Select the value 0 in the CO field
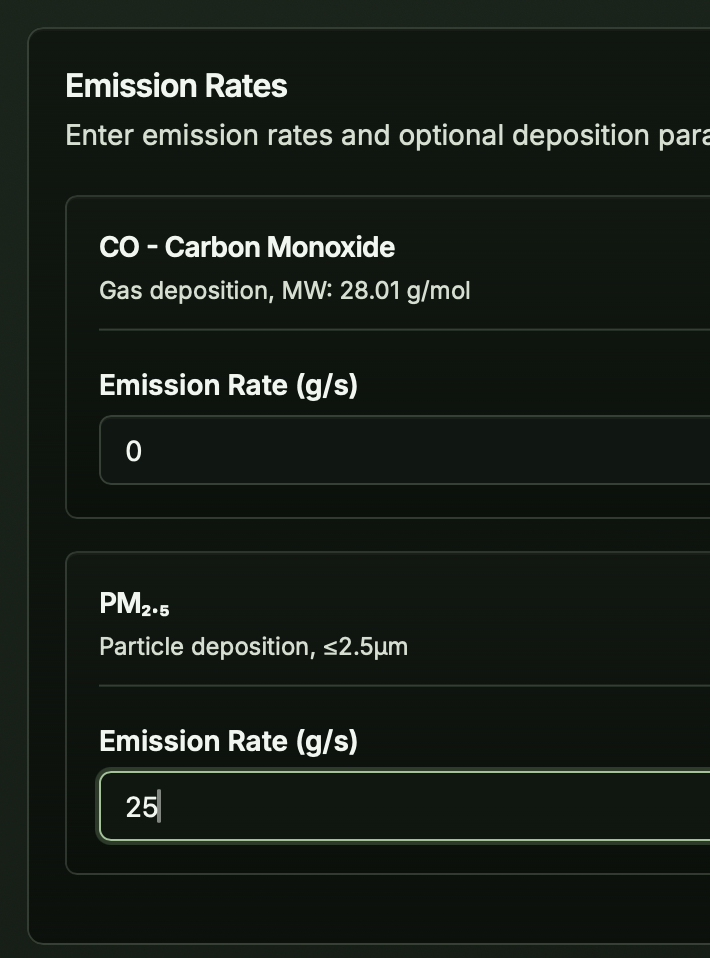 (x=133, y=451)
